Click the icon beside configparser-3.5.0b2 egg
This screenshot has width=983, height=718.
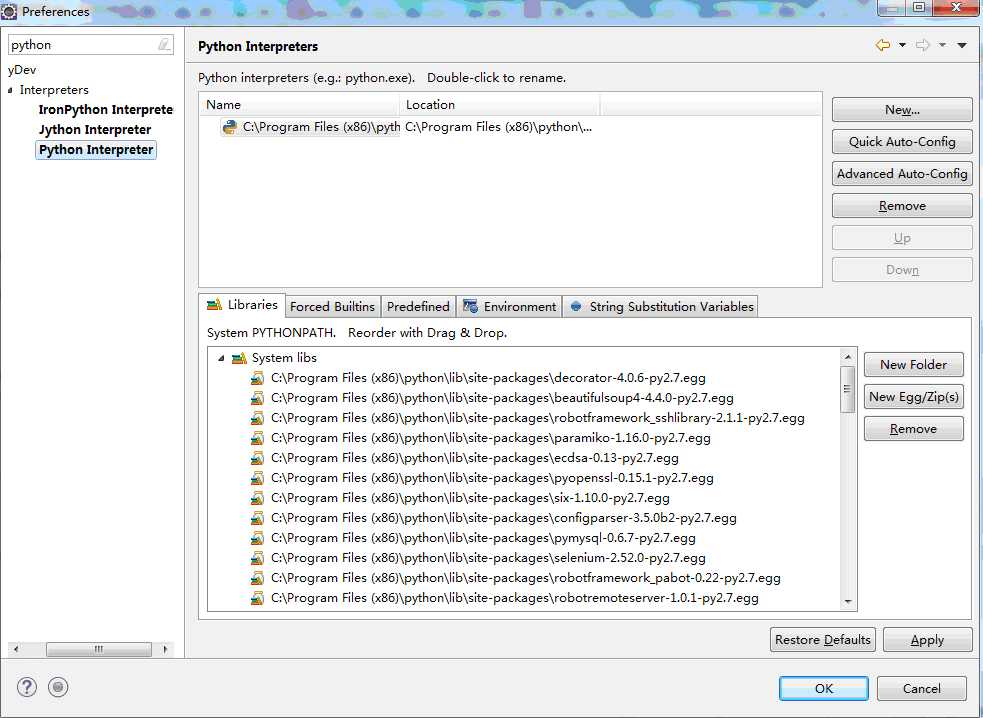pyautogui.click(x=257, y=519)
